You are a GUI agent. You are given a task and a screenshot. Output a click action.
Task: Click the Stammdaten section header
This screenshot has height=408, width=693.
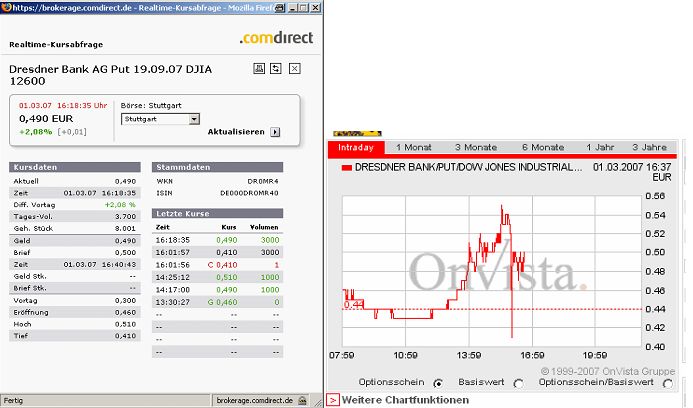pyautogui.click(x=217, y=167)
